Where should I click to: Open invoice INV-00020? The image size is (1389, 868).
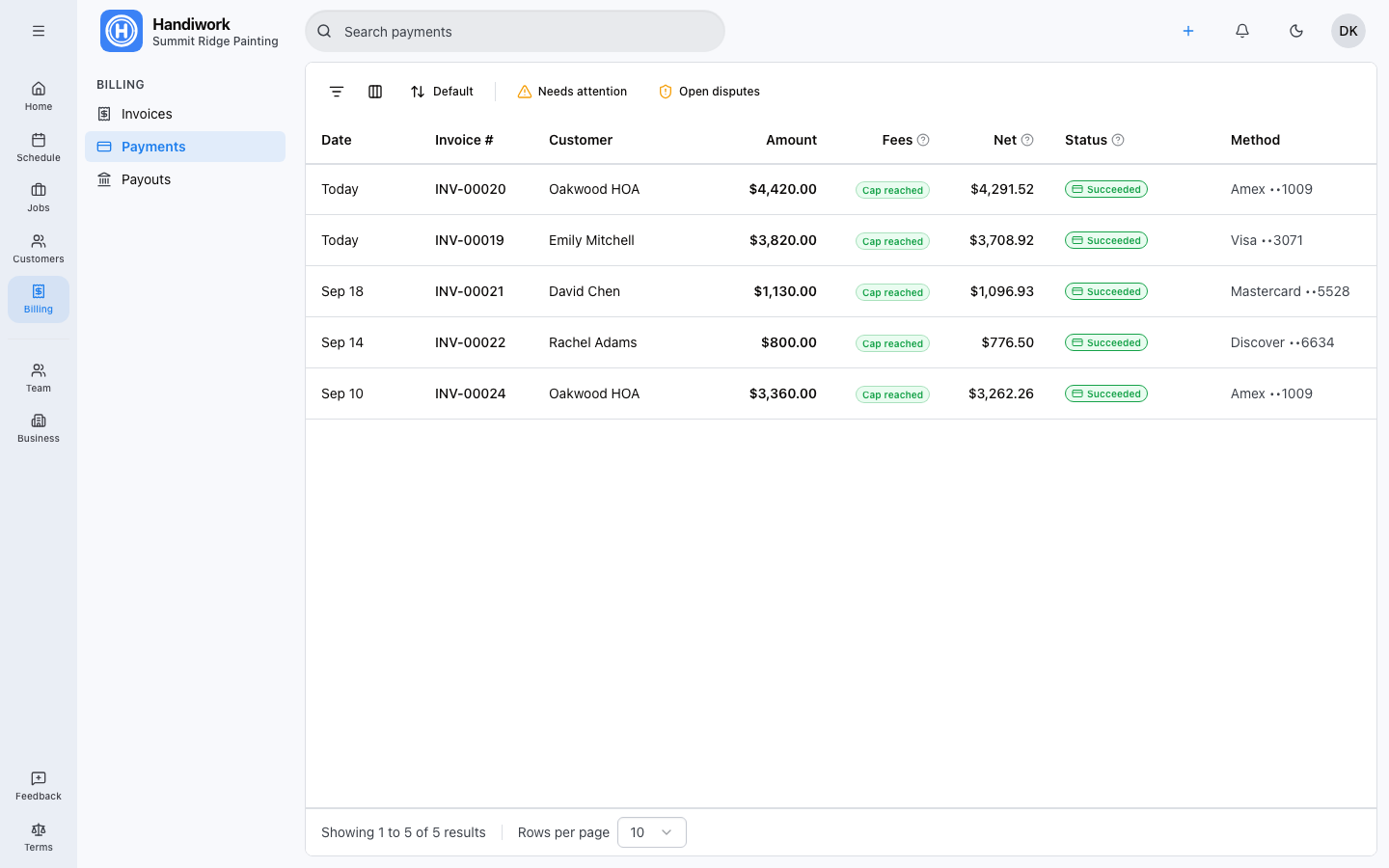[x=471, y=189]
